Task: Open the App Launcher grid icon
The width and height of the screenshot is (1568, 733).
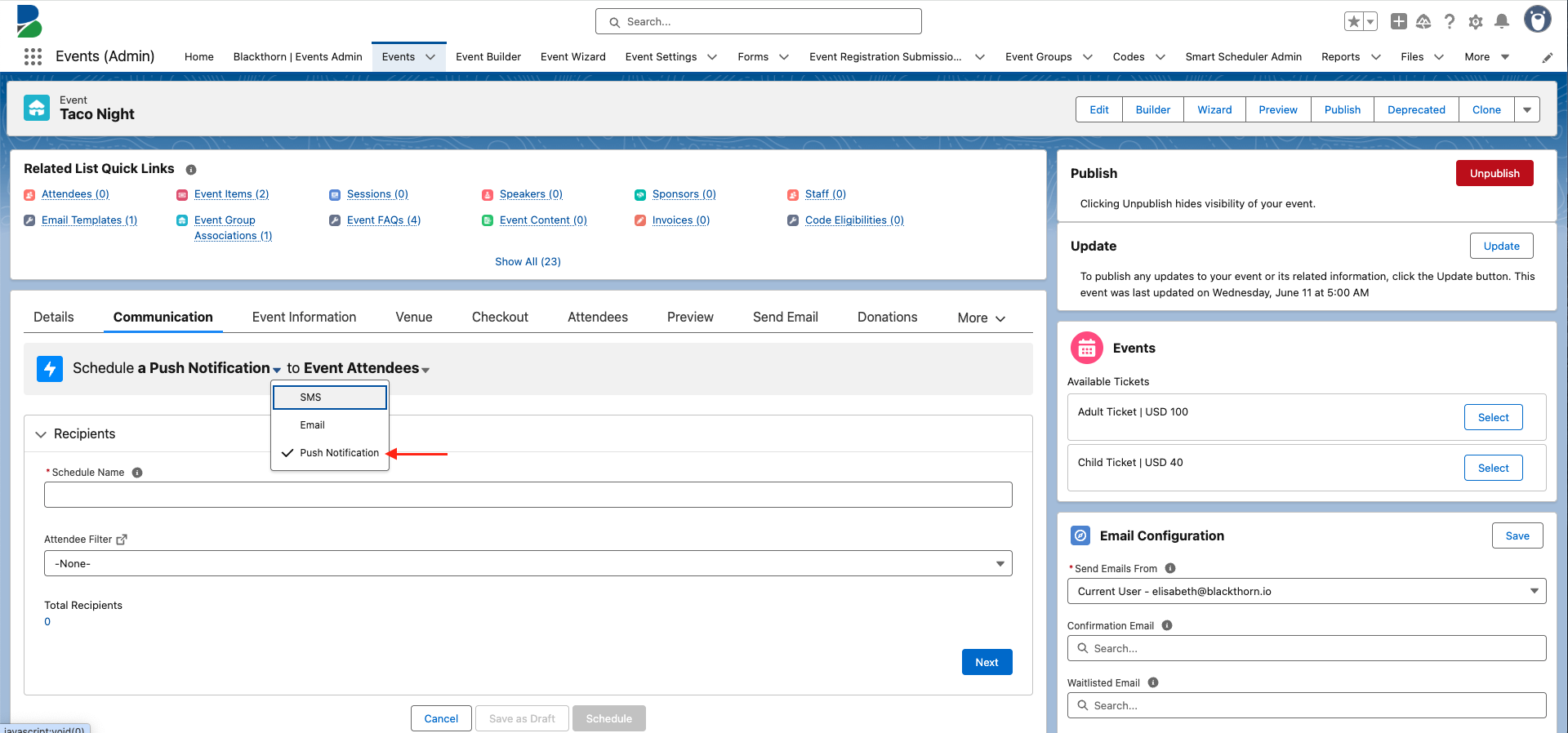Action: (x=33, y=56)
